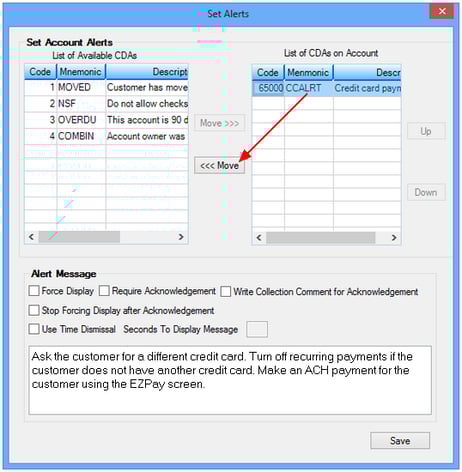Select the OVERDU alert row
The height and width of the screenshot is (472, 462).
click(106, 120)
